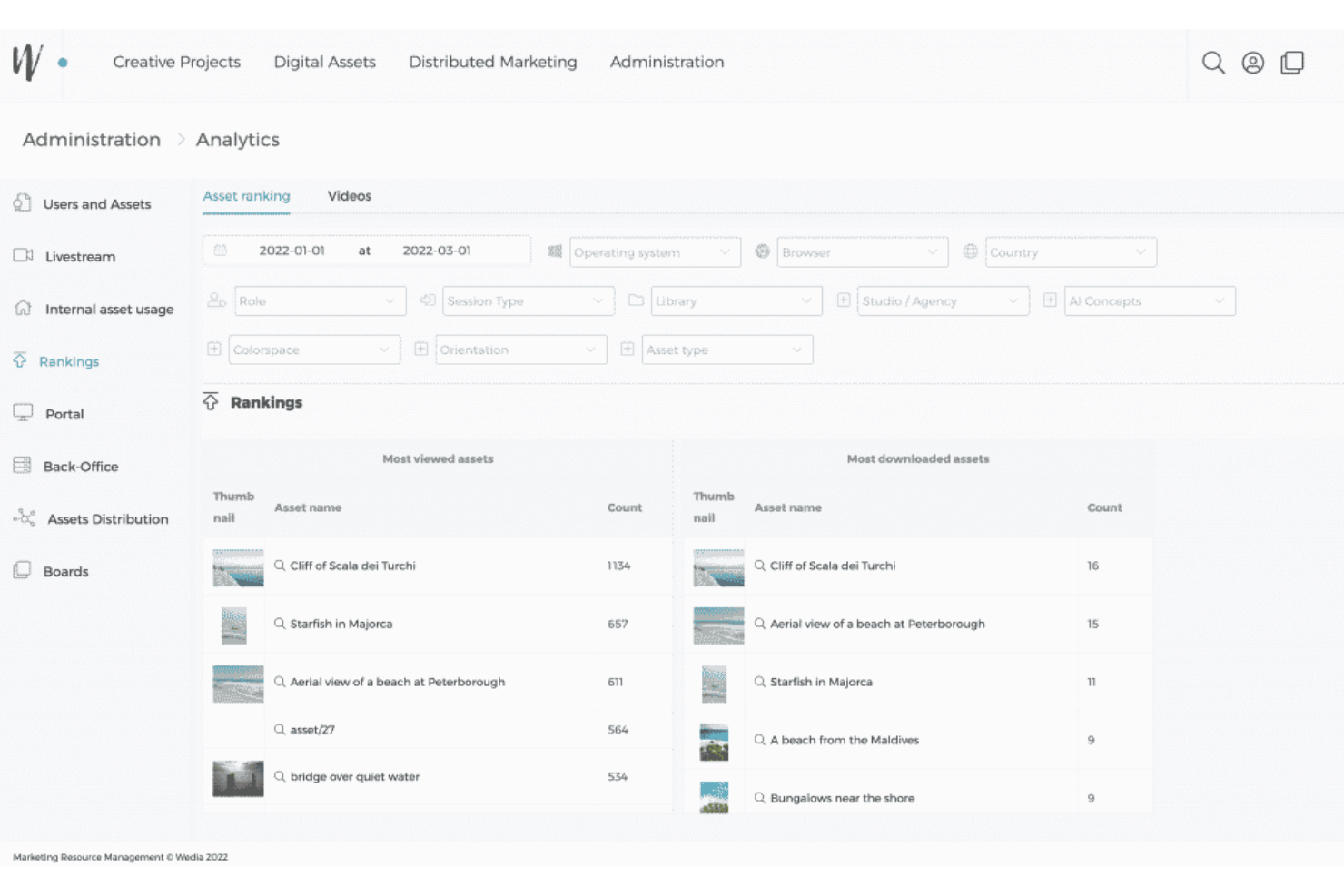The height and width of the screenshot is (896, 1344).
Task: Click the Library folder icon
Action: tap(636, 300)
